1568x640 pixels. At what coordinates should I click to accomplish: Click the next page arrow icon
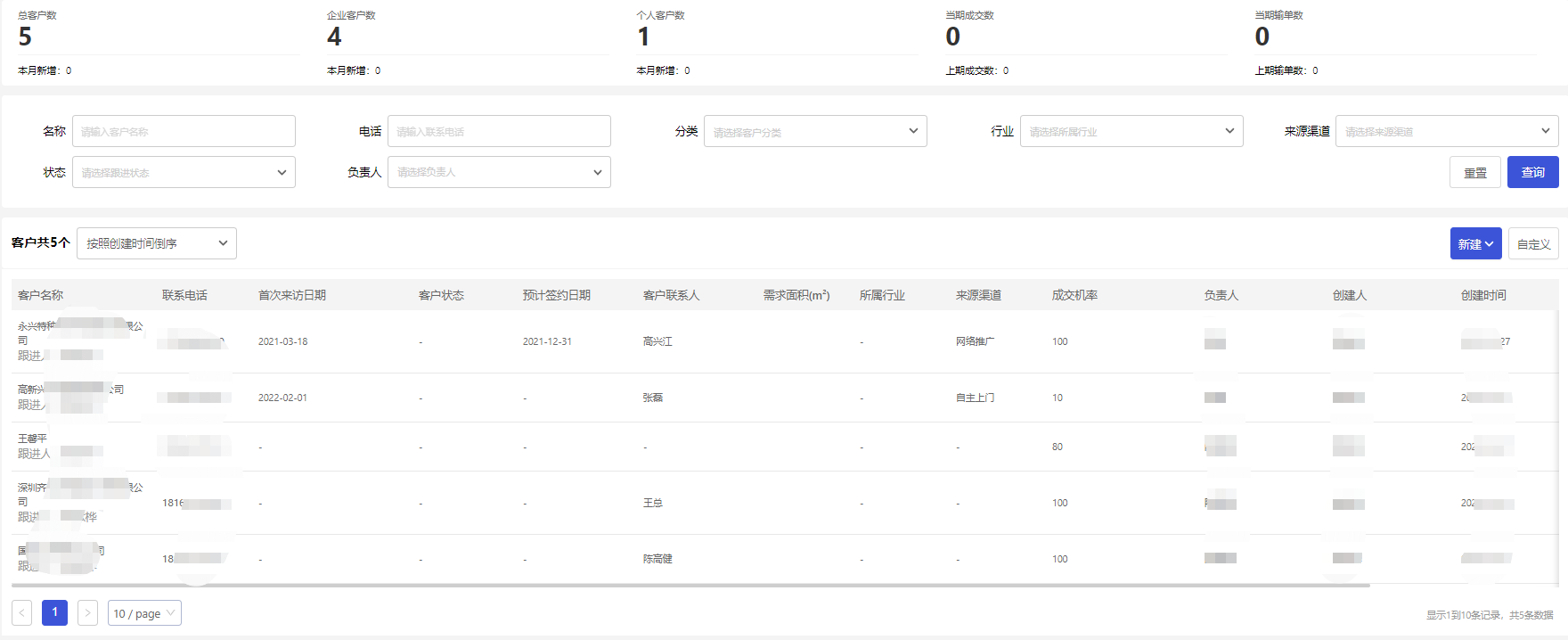click(x=87, y=612)
